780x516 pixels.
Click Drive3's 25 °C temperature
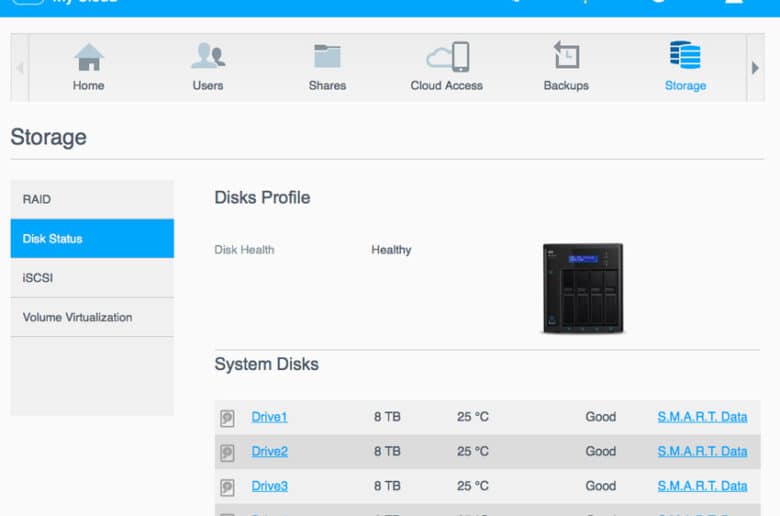click(x=473, y=486)
